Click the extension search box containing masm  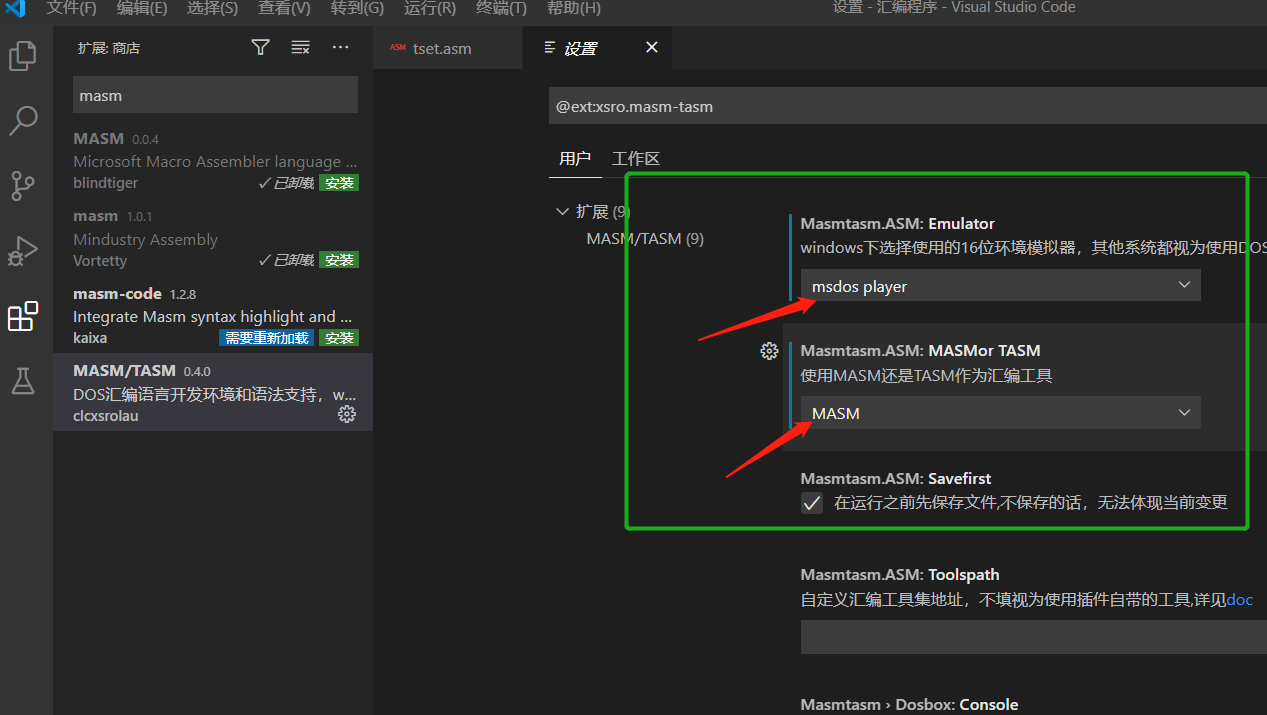pos(215,95)
